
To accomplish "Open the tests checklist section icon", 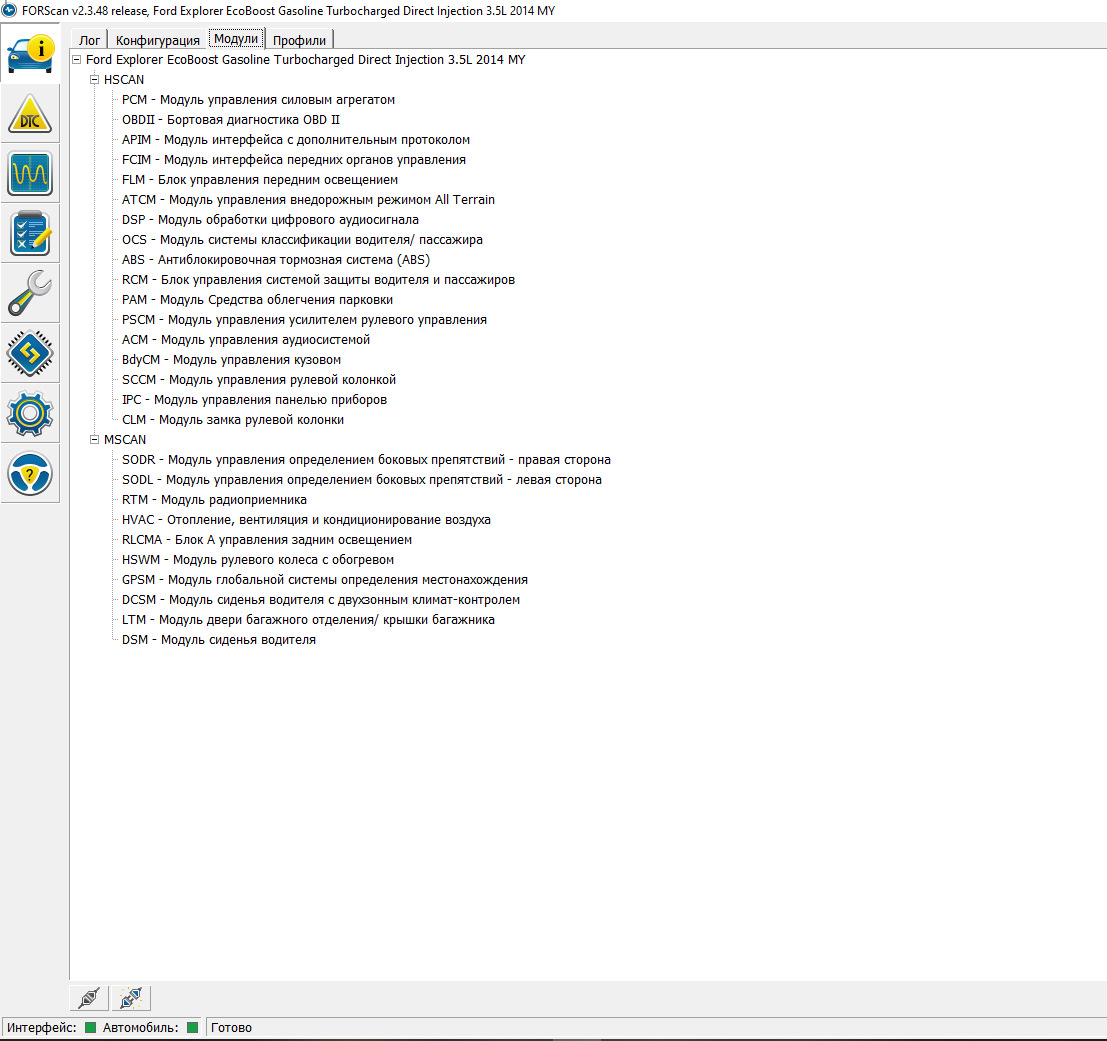I will 30,234.
